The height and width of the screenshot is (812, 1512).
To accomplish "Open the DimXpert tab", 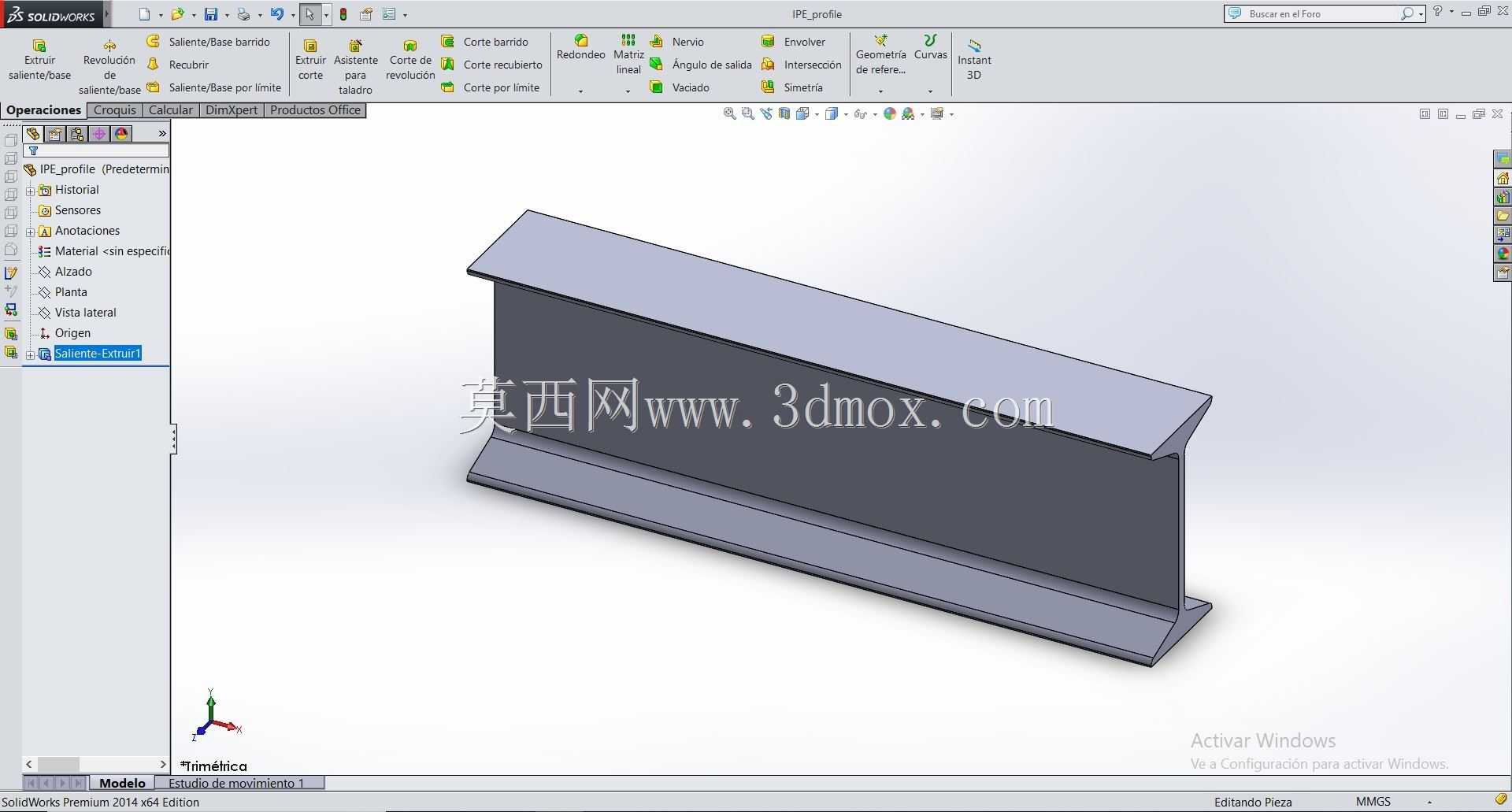I will pyautogui.click(x=232, y=110).
